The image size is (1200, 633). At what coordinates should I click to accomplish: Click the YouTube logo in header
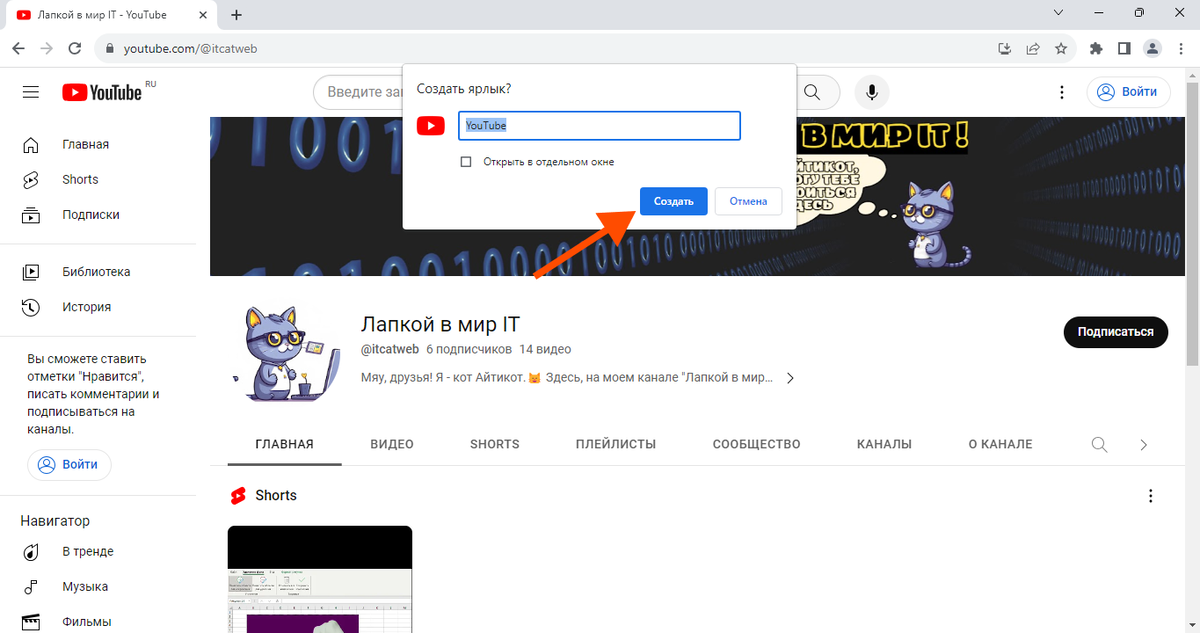coord(102,92)
